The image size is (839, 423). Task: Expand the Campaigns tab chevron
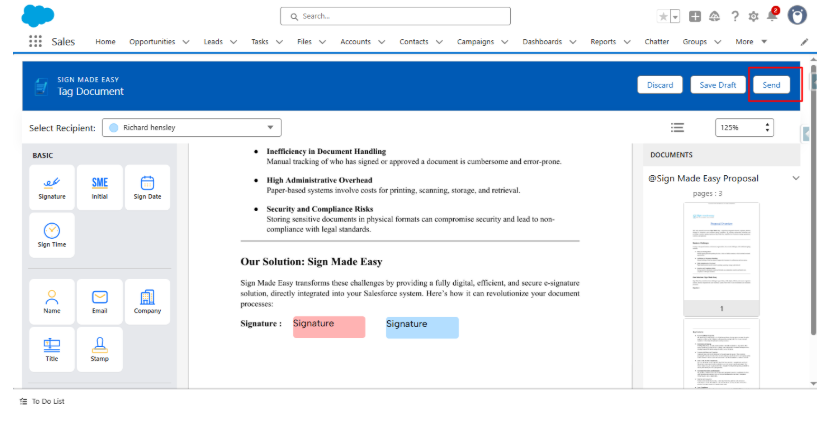505,42
